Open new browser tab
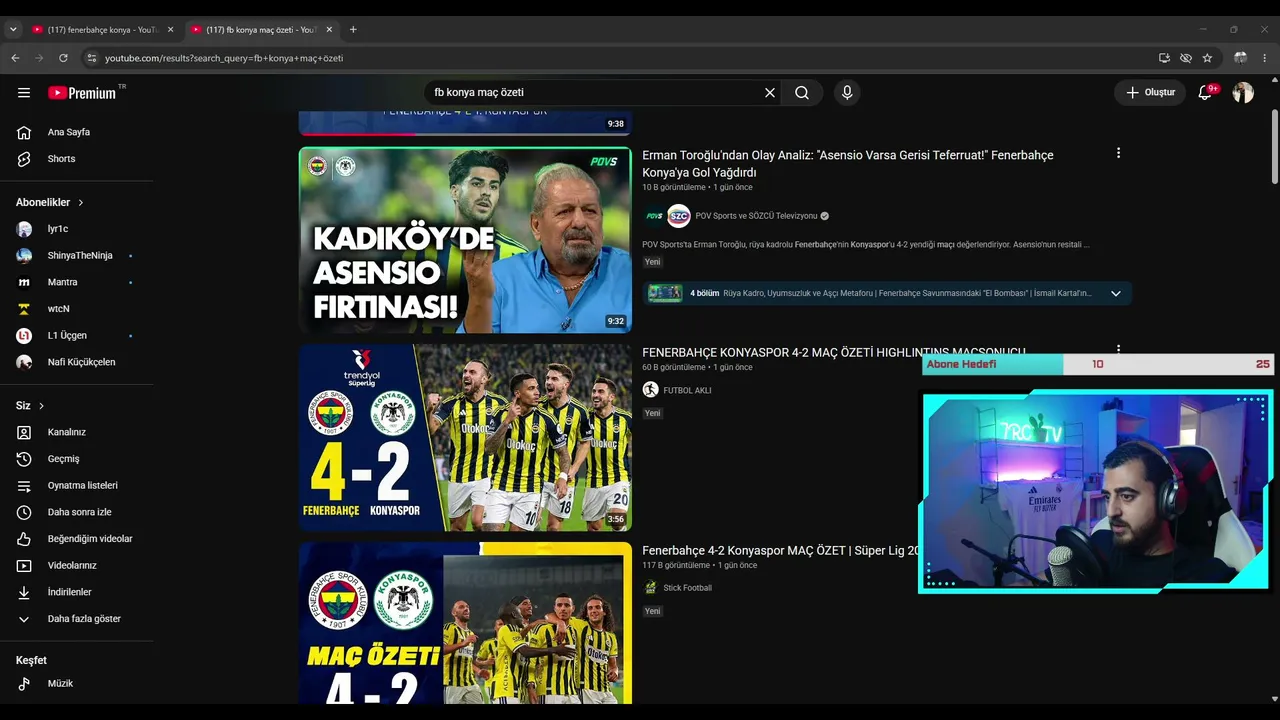This screenshot has height=720, width=1280. (353, 30)
